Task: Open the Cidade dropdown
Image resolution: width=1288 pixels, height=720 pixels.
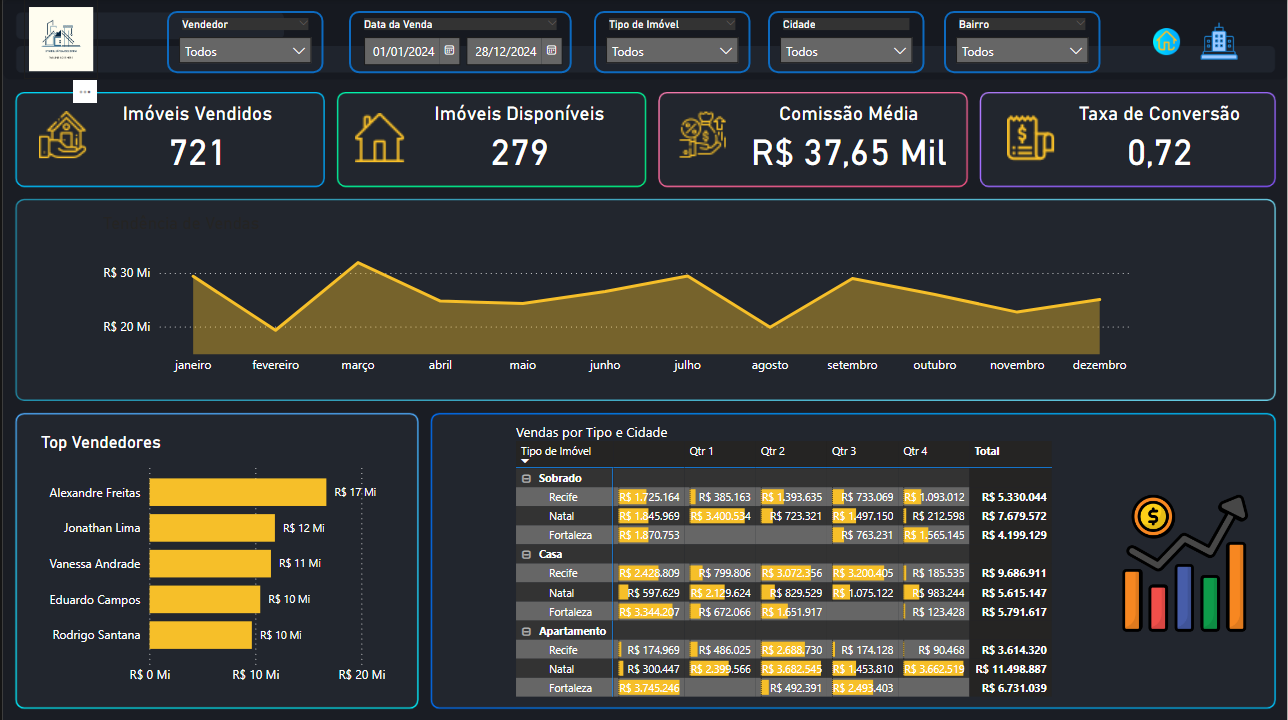Action: tap(845, 49)
